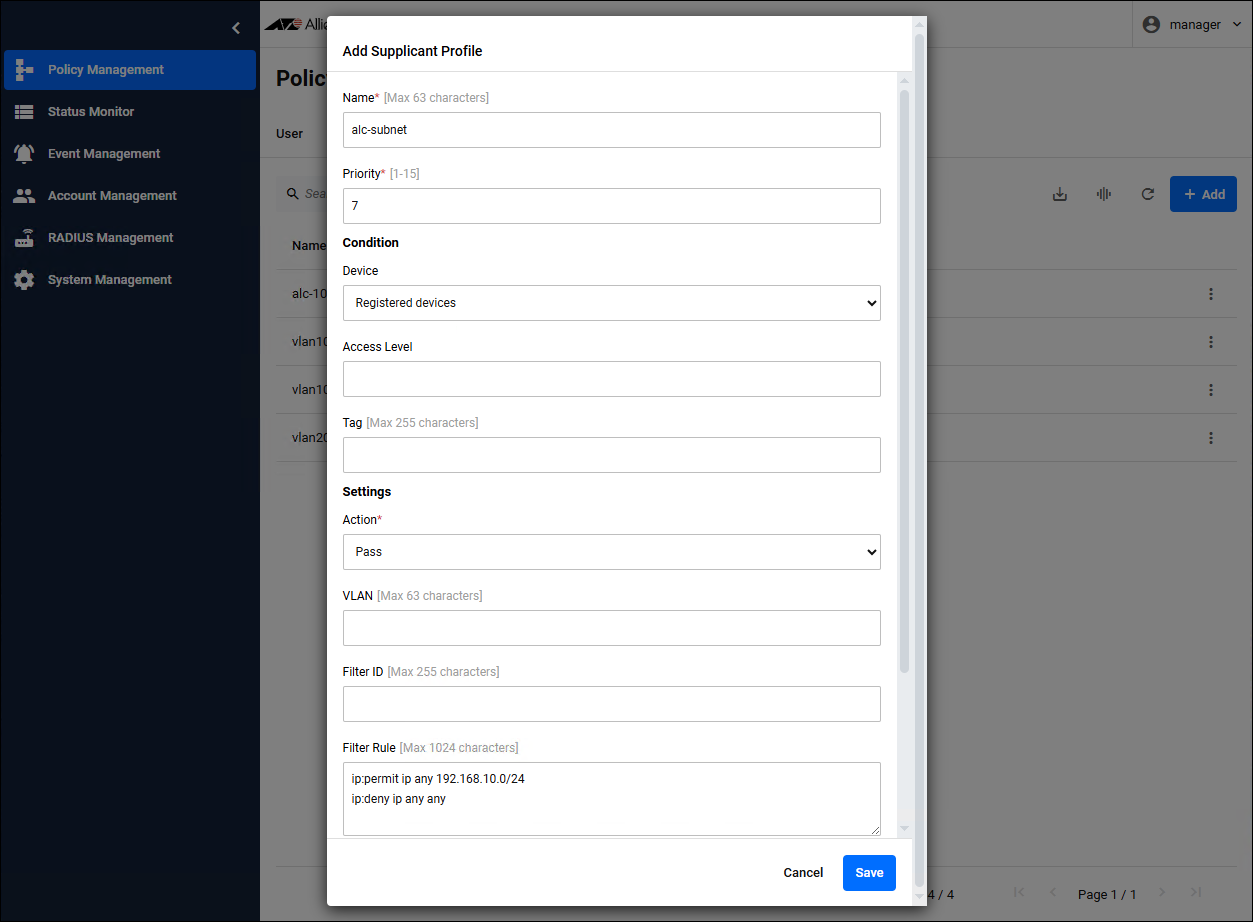
Task: Click the Access Level input field
Action: (611, 379)
